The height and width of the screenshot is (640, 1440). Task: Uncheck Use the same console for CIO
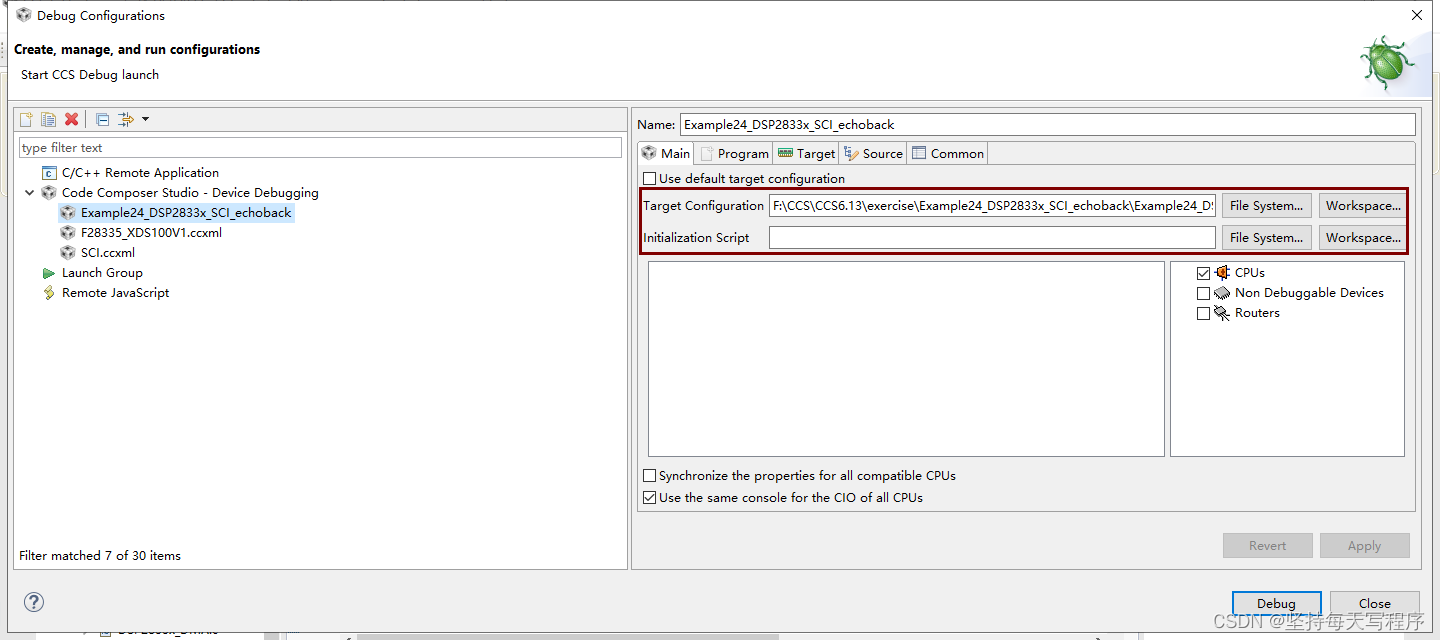[650, 497]
